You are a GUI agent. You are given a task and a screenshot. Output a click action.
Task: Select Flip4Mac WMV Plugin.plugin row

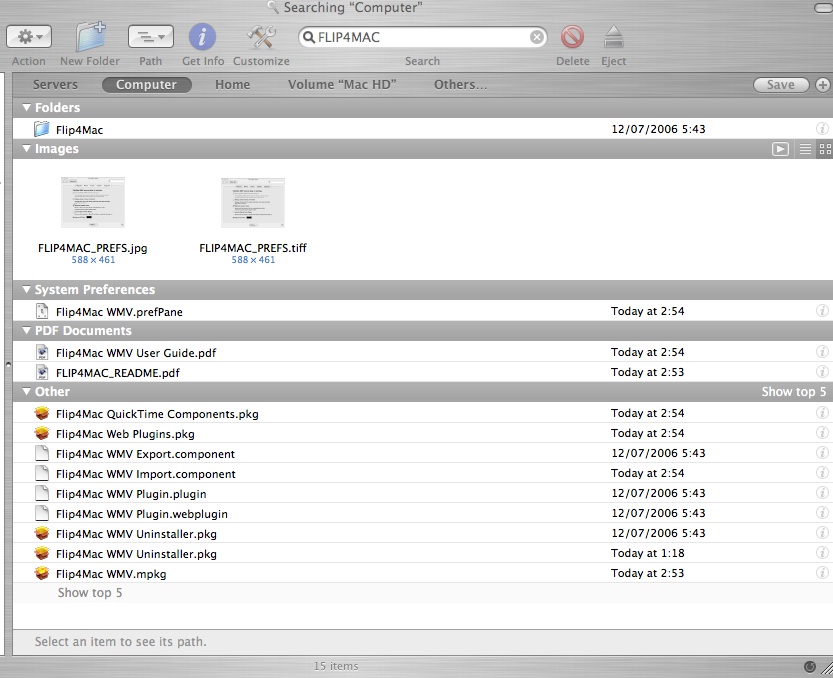click(x=423, y=494)
